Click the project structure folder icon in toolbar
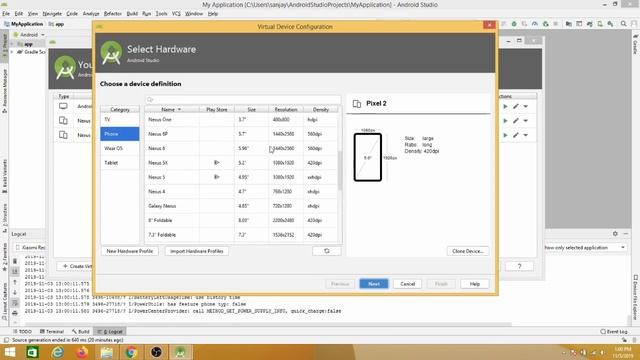Image resolution: width=640 pixels, height=360 pixels. [569, 24]
